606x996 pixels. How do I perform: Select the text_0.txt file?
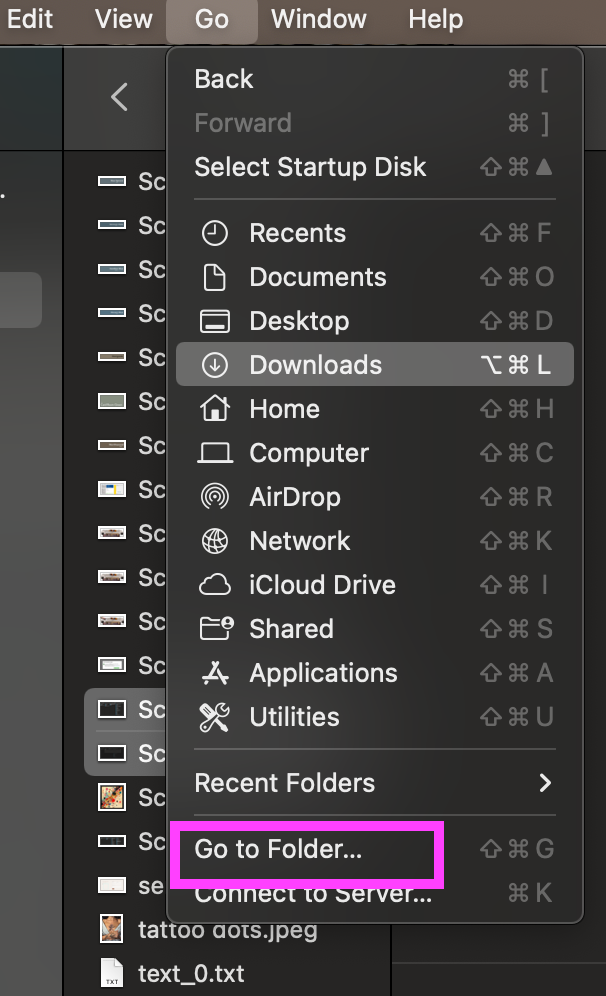pos(190,973)
